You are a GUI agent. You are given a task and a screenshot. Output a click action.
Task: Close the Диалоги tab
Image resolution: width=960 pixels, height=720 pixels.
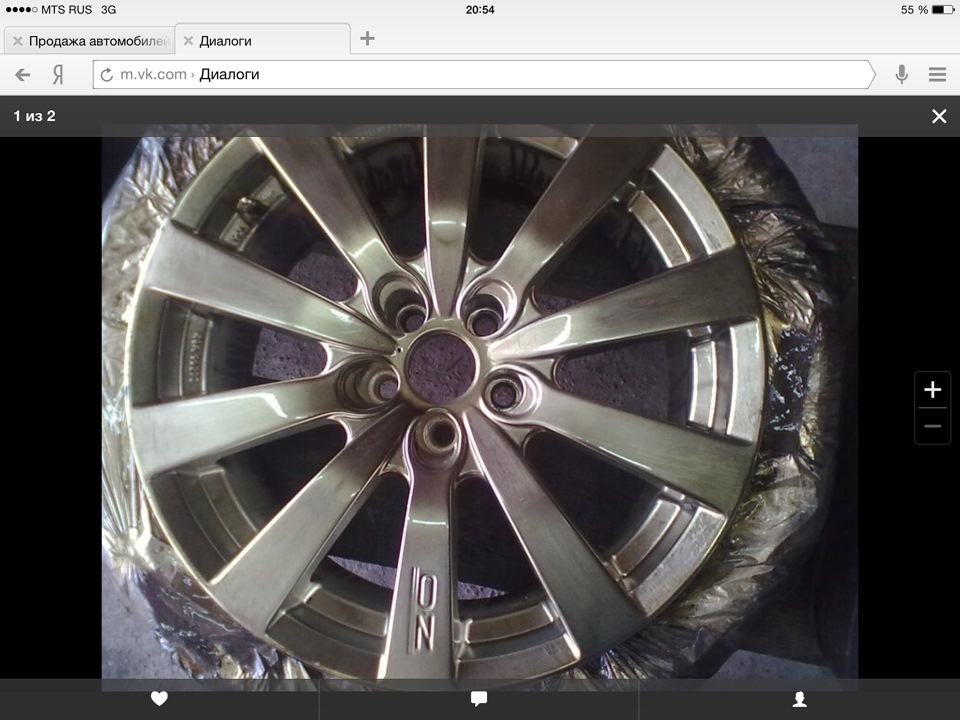(188, 41)
